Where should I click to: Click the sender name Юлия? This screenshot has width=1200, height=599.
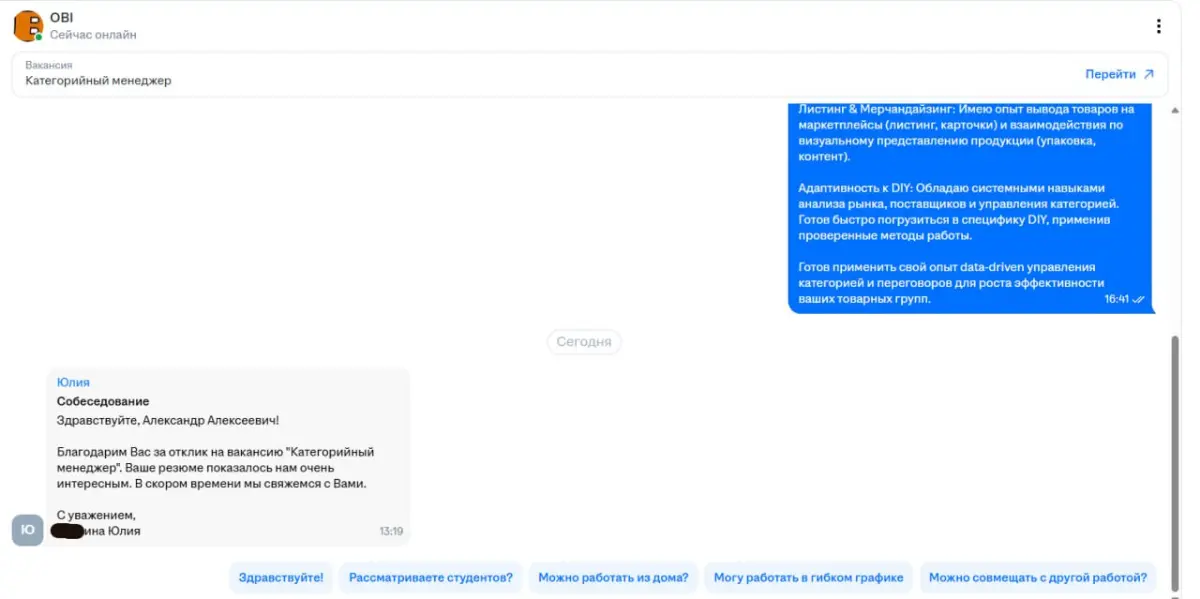(73, 382)
